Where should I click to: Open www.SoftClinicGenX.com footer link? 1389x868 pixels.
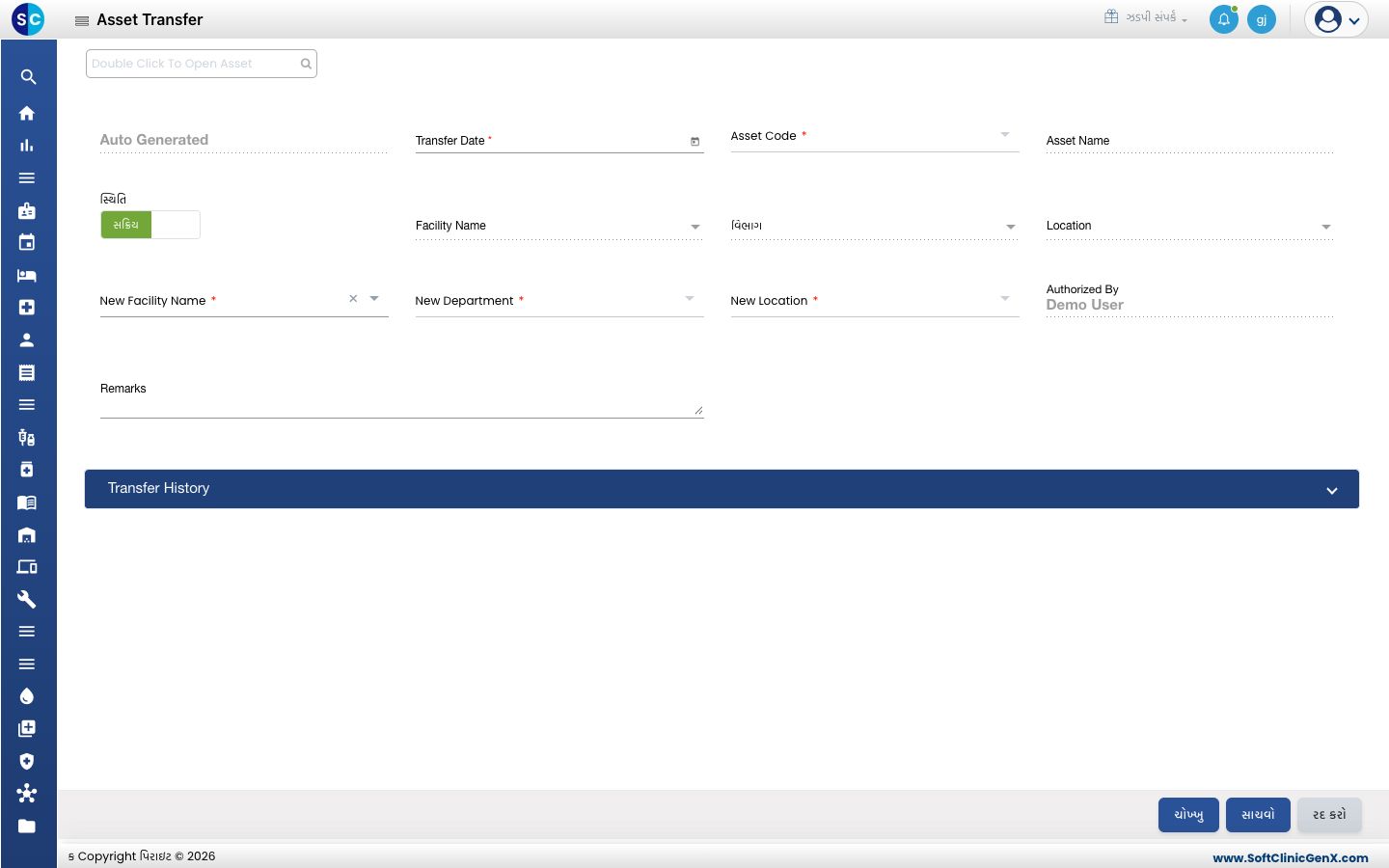[x=1290, y=857]
